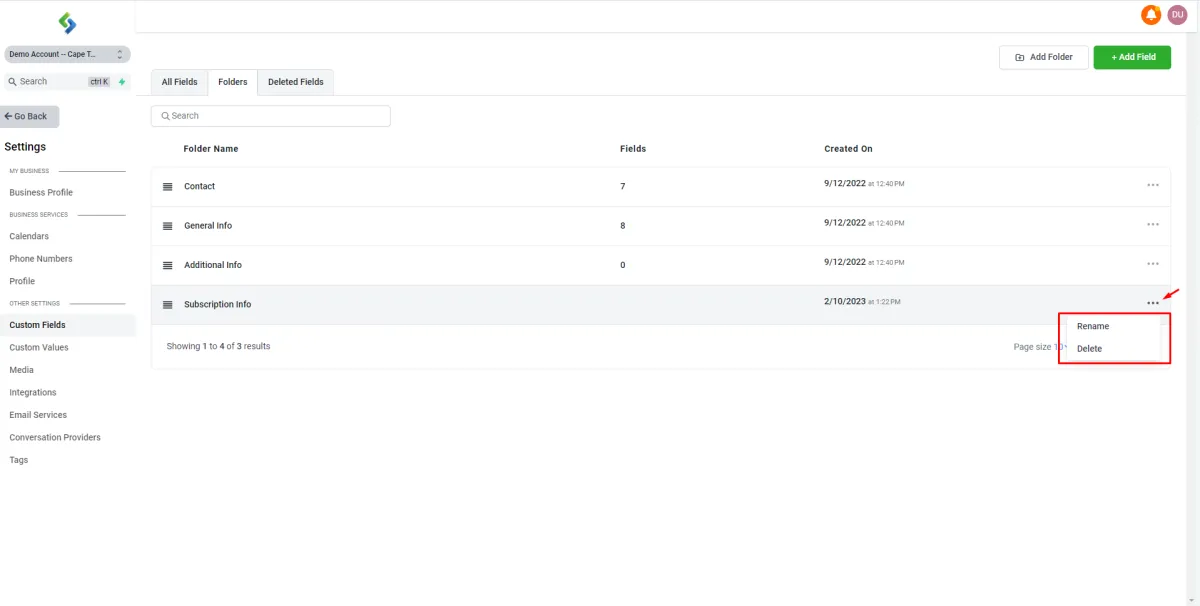Viewport: 1200px width, 606px height.
Task: Click the Folder Name column header
Action: coord(211,149)
